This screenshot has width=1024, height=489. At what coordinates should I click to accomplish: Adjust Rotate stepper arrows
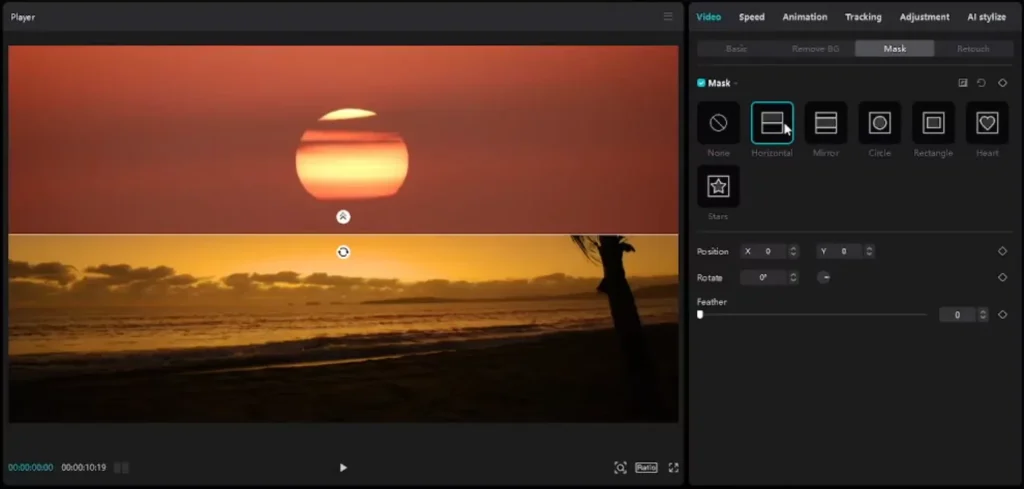(x=793, y=277)
